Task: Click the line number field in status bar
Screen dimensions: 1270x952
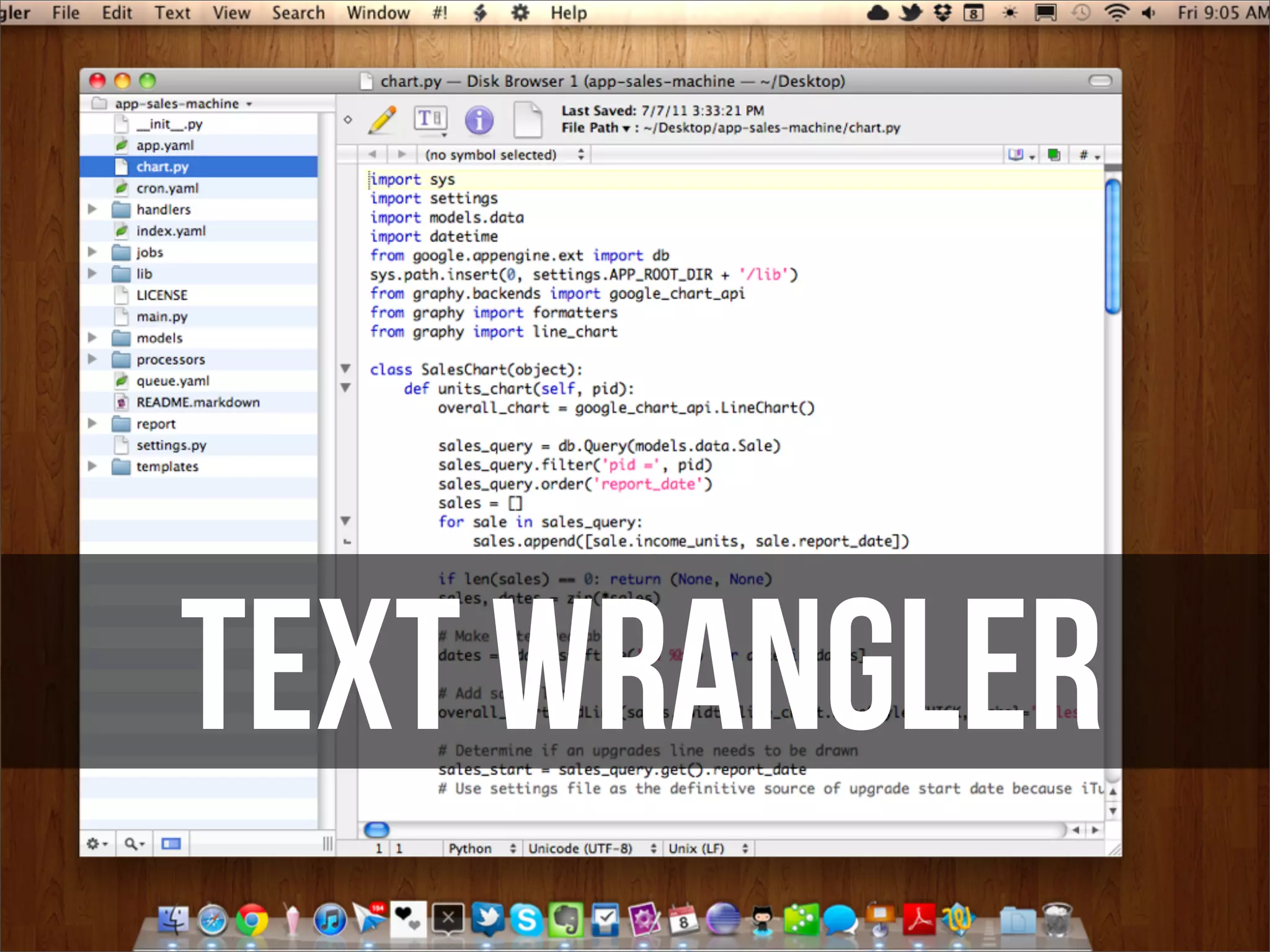Action: [x=378, y=848]
